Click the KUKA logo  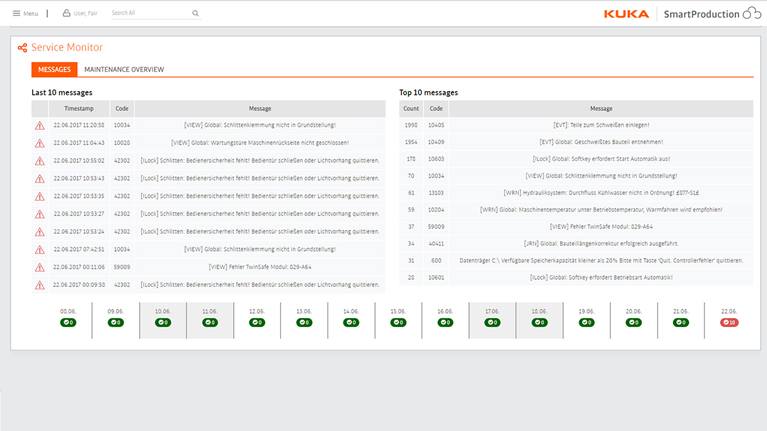tap(626, 14)
